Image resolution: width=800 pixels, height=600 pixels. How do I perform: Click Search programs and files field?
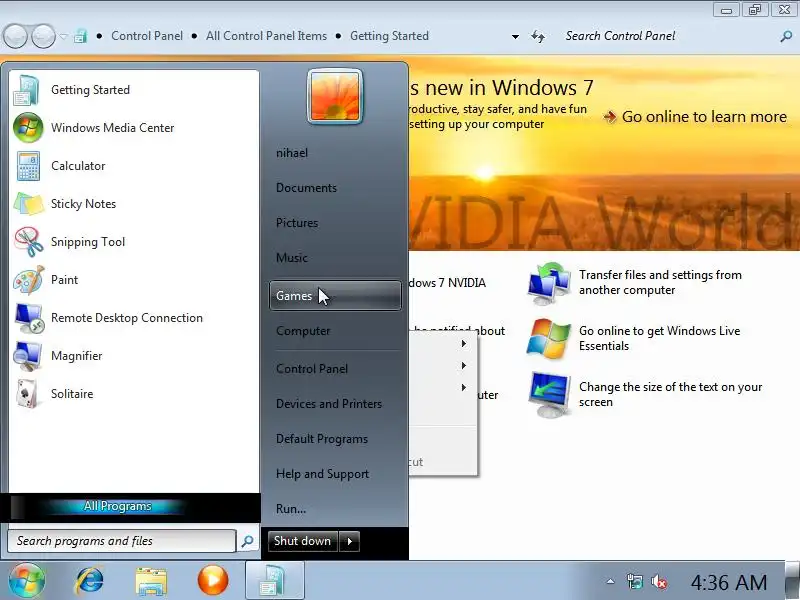[122, 541]
